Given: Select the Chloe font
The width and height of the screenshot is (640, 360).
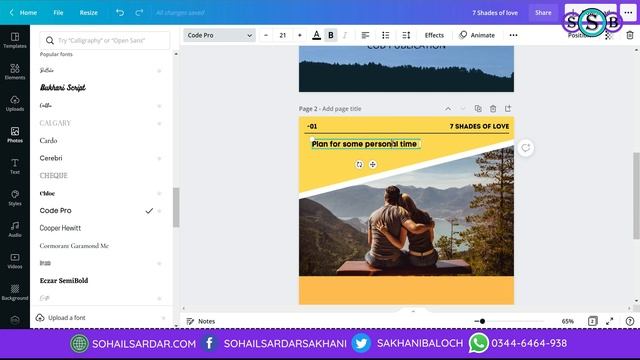Looking at the screenshot, I should (x=47, y=193).
